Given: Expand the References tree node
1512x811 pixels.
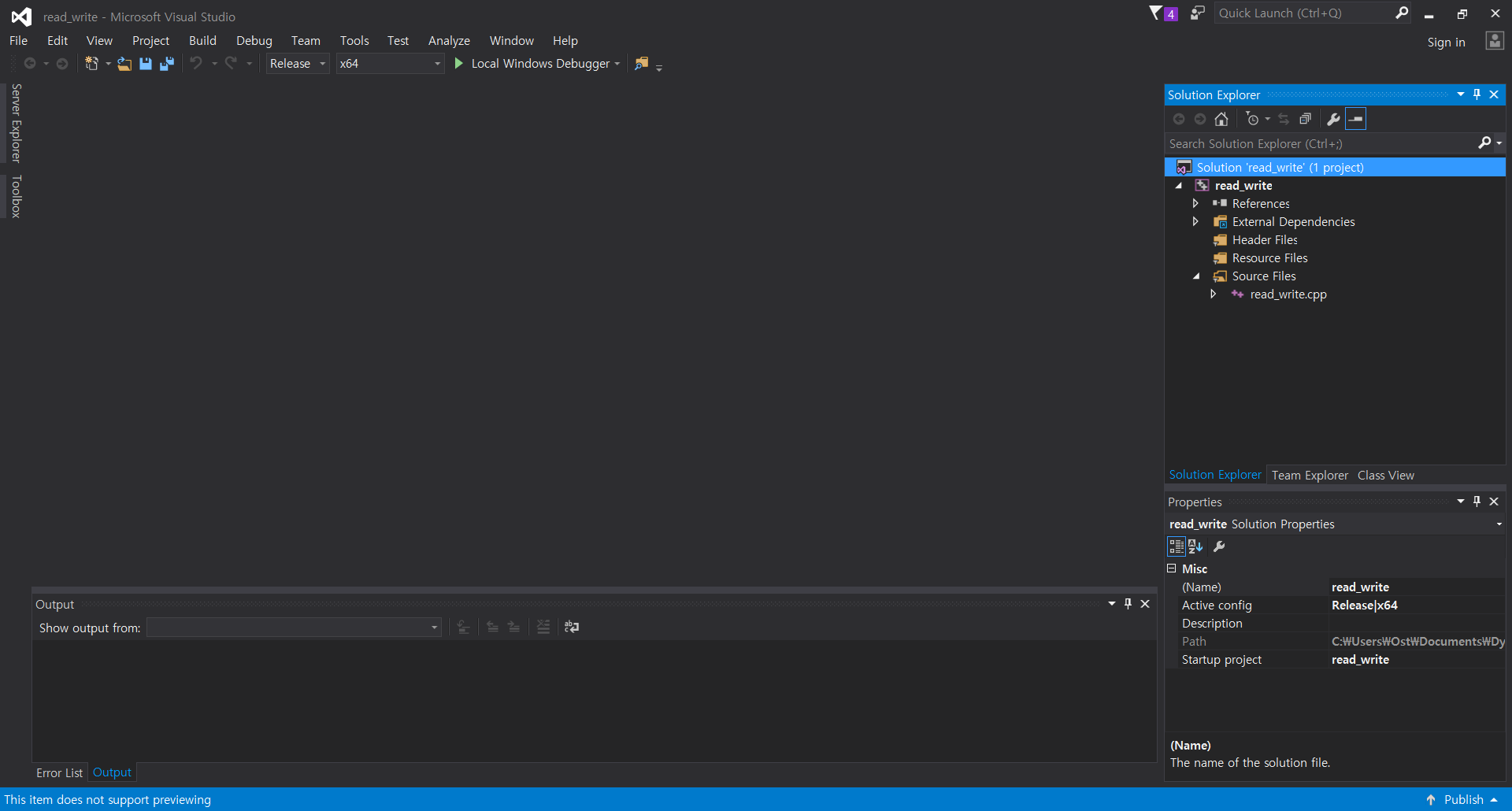Looking at the screenshot, I should coord(1195,204).
